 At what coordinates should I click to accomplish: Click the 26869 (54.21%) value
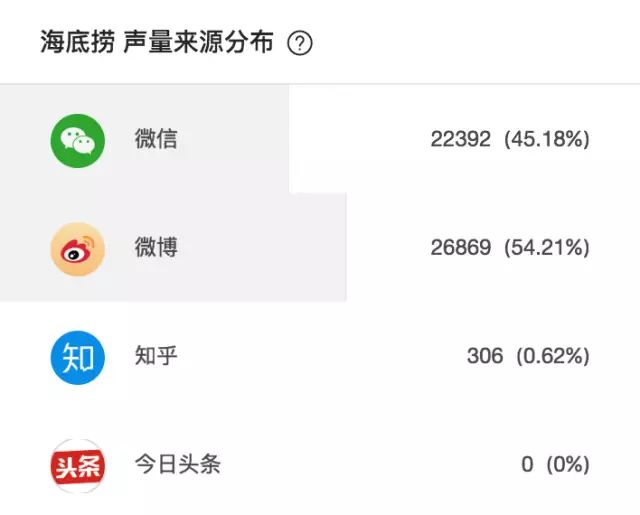click(x=510, y=248)
